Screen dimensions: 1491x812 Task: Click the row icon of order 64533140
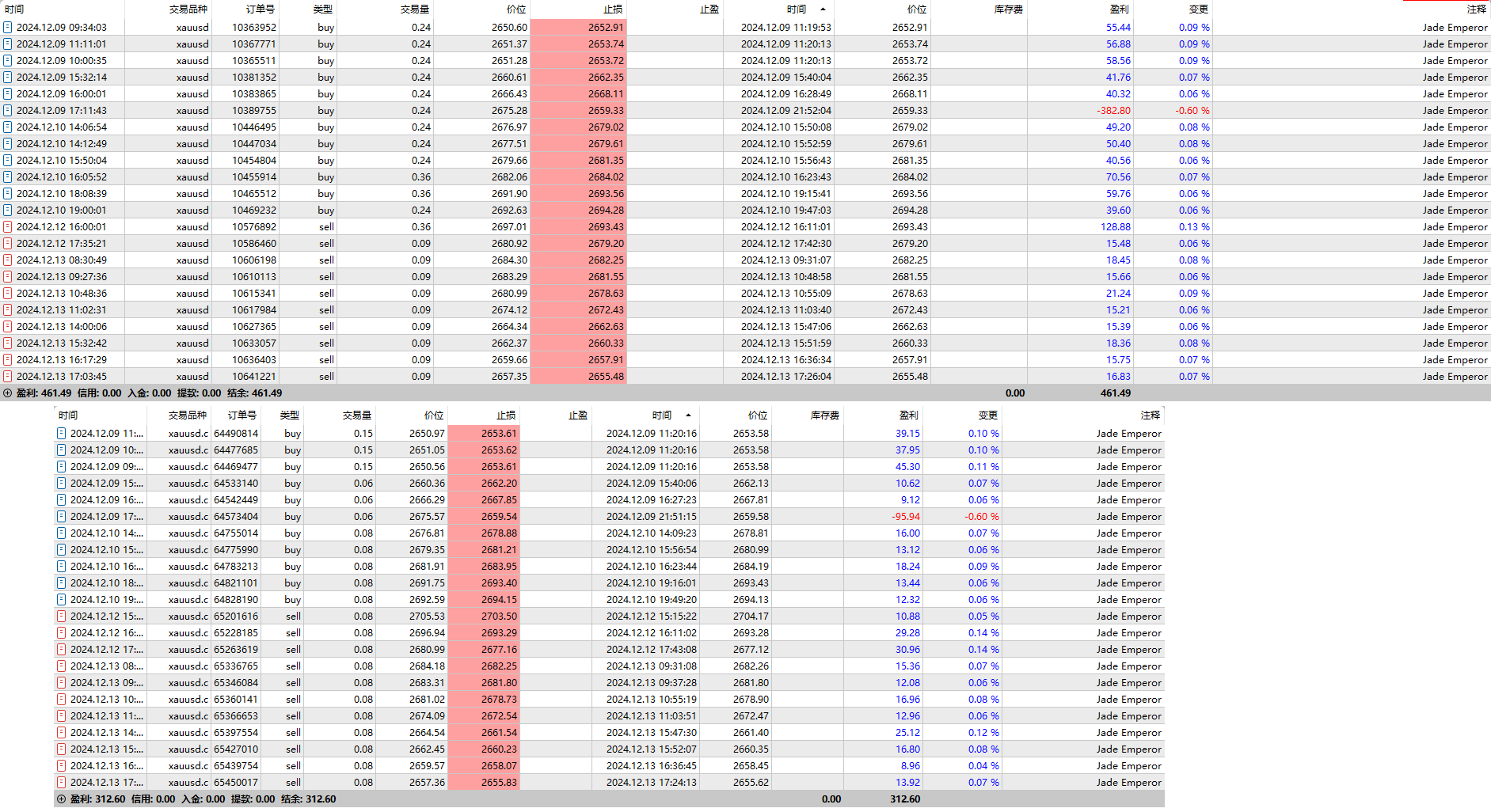[61, 483]
